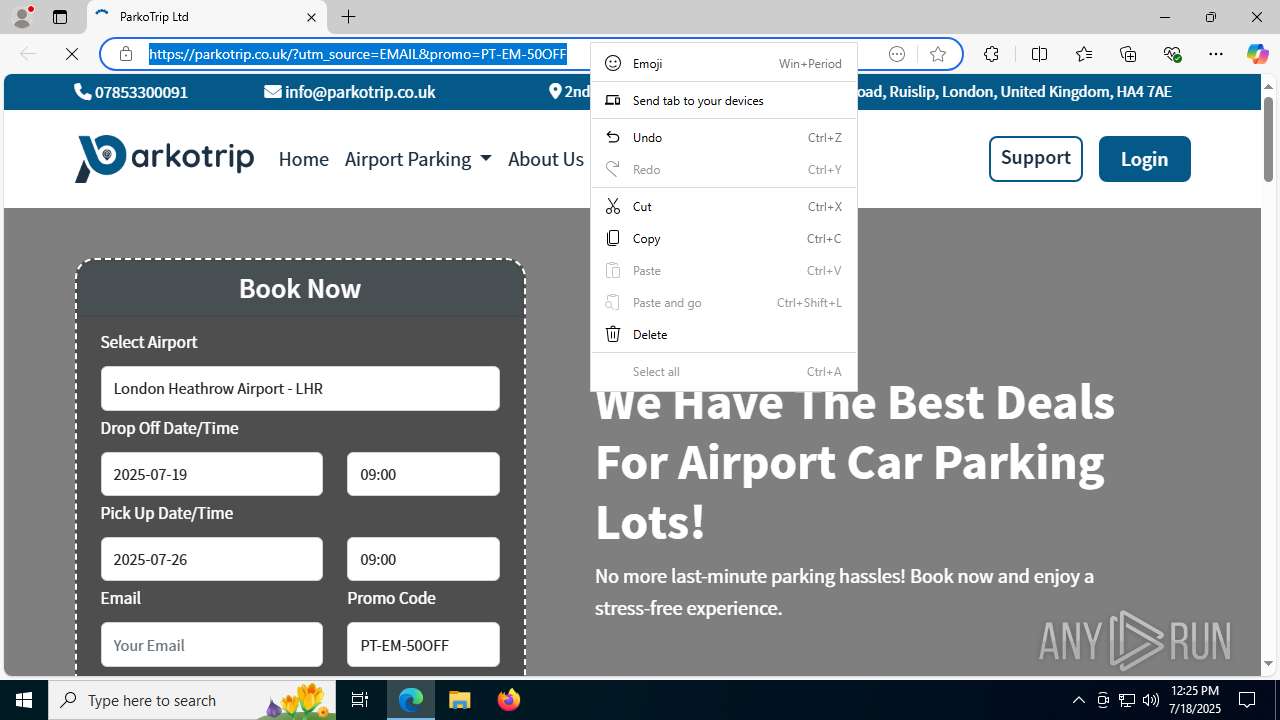
Task: Click the address bar URL
Action: click(x=358, y=54)
